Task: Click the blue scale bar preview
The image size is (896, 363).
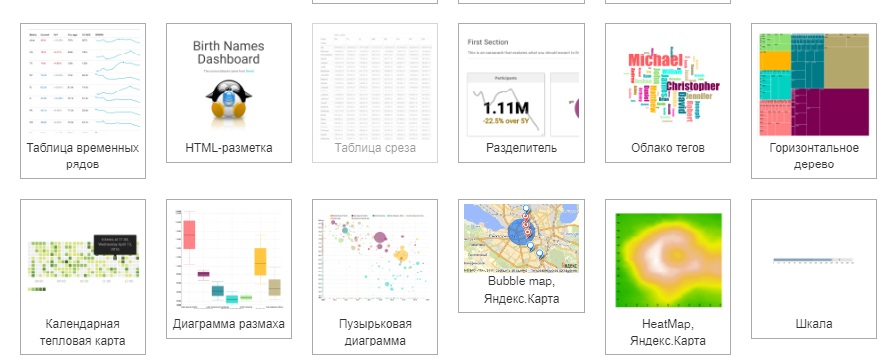Action: (813, 260)
